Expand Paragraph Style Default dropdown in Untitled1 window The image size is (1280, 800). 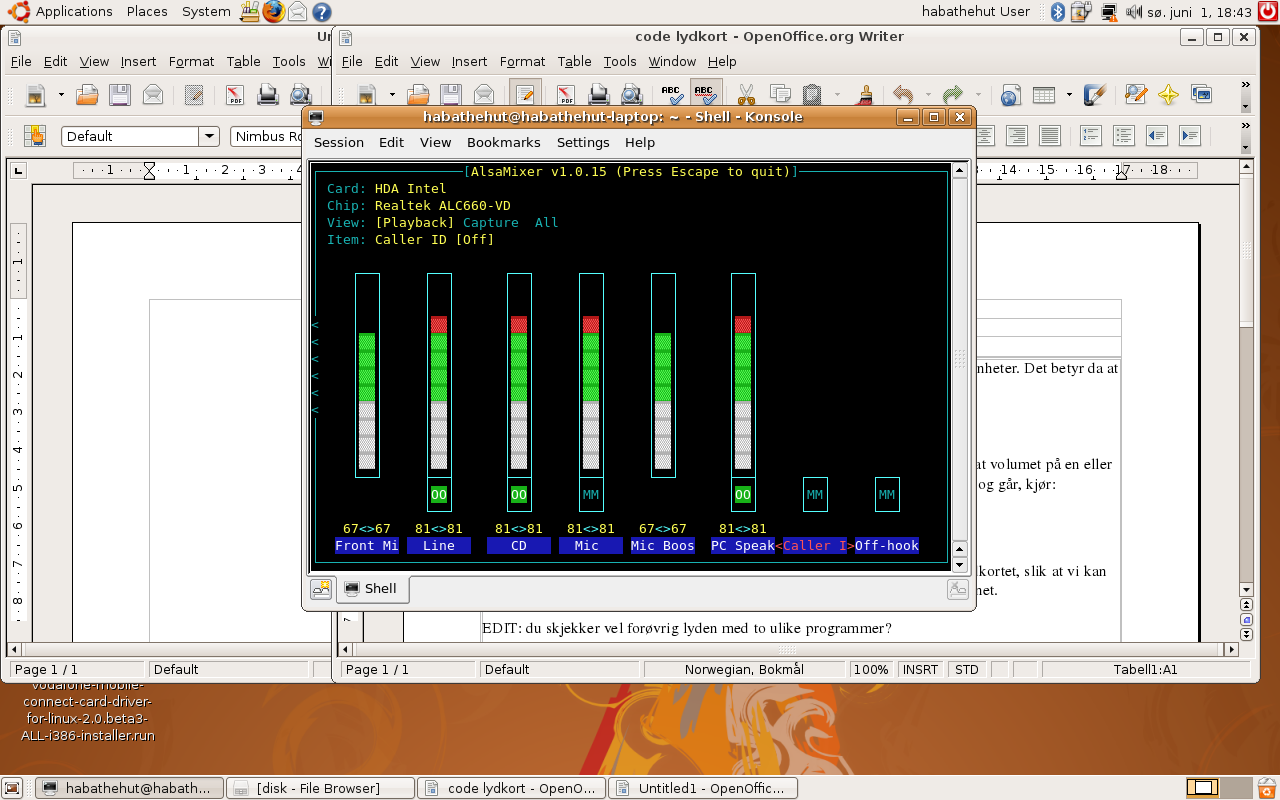pos(209,136)
